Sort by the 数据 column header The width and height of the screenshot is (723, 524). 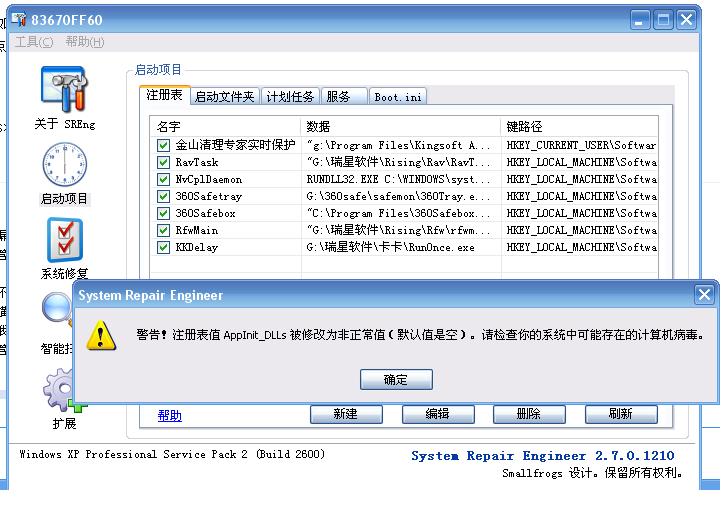pos(400,126)
